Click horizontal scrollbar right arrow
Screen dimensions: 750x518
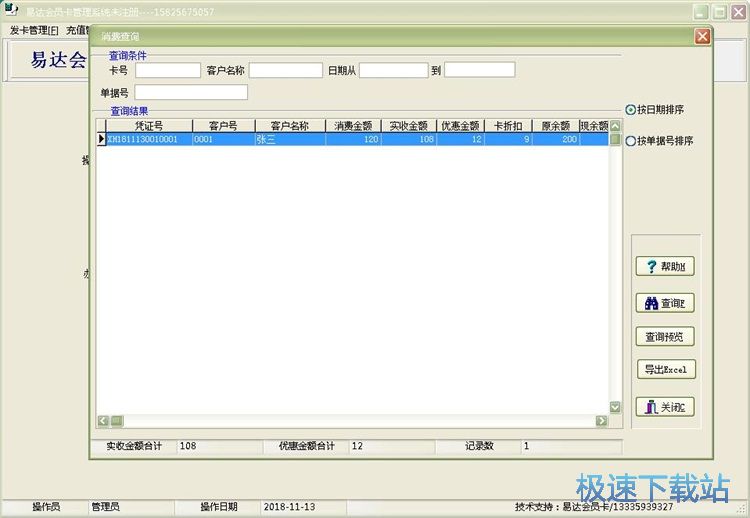[x=602, y=420]
